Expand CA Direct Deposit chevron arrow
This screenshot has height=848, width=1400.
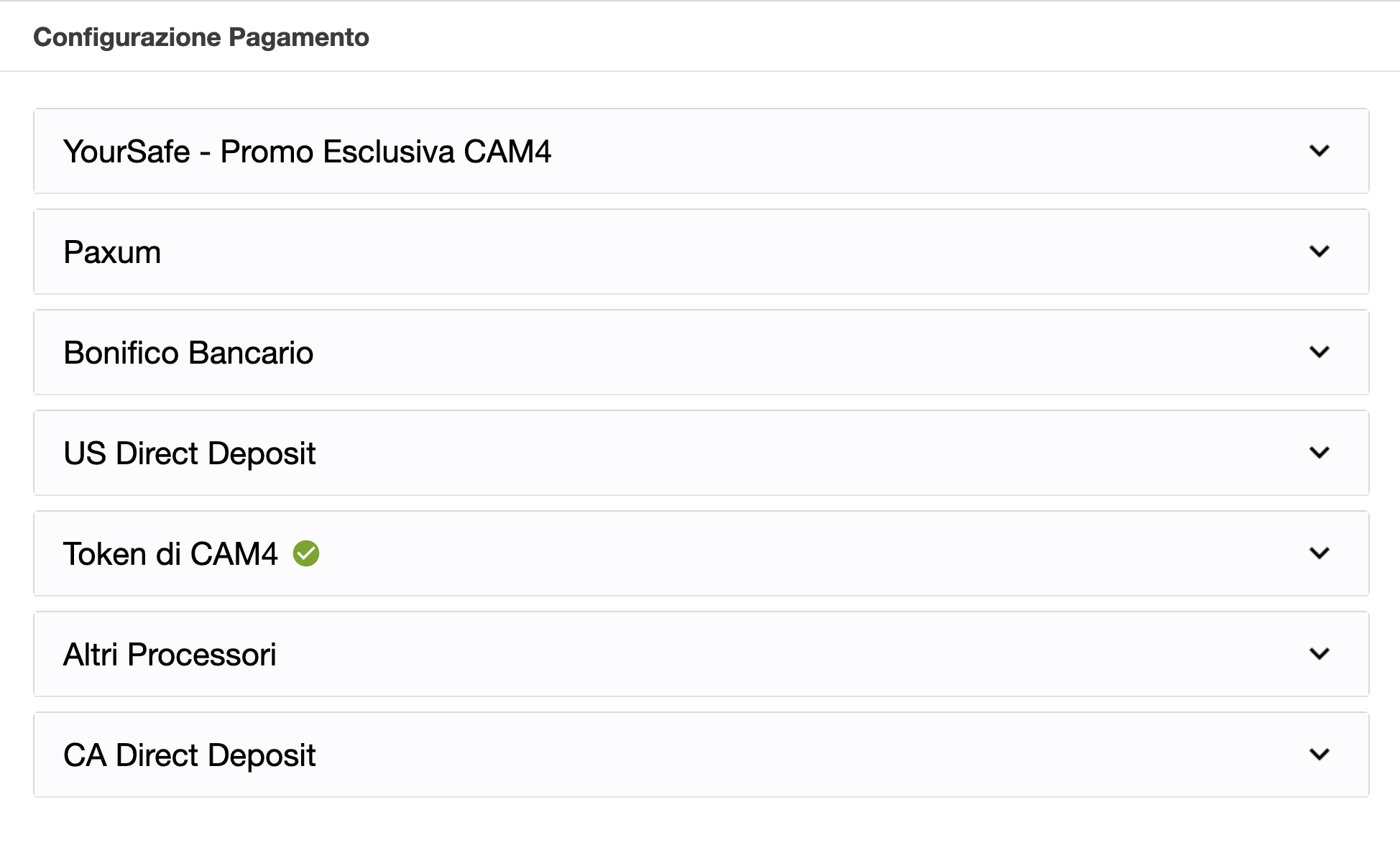pos(1320,755)
